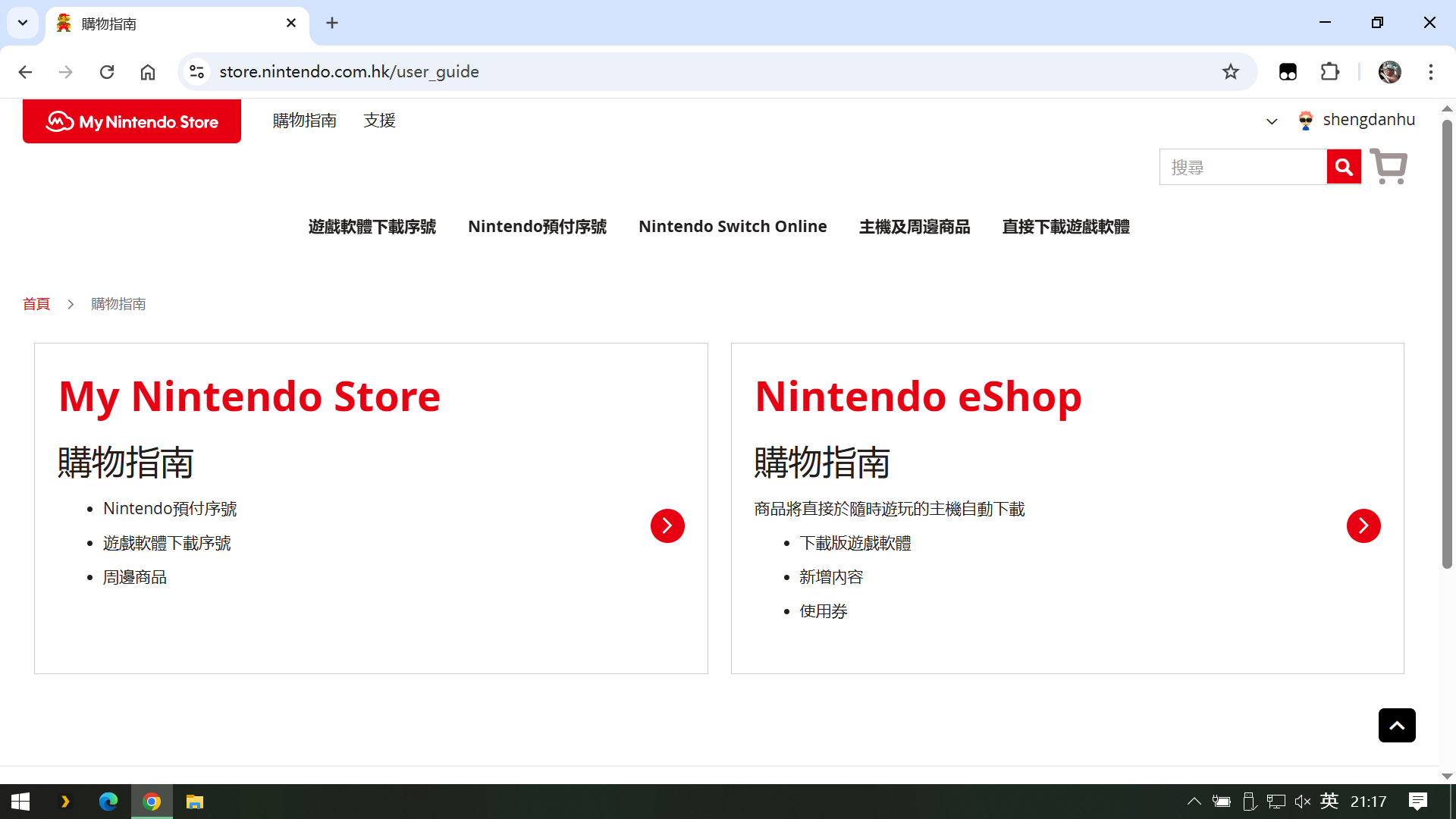Viewport: 1456px width, 819px height.
Task: Open My Nintendo Store guide red arrow
Action: (667, 526)
